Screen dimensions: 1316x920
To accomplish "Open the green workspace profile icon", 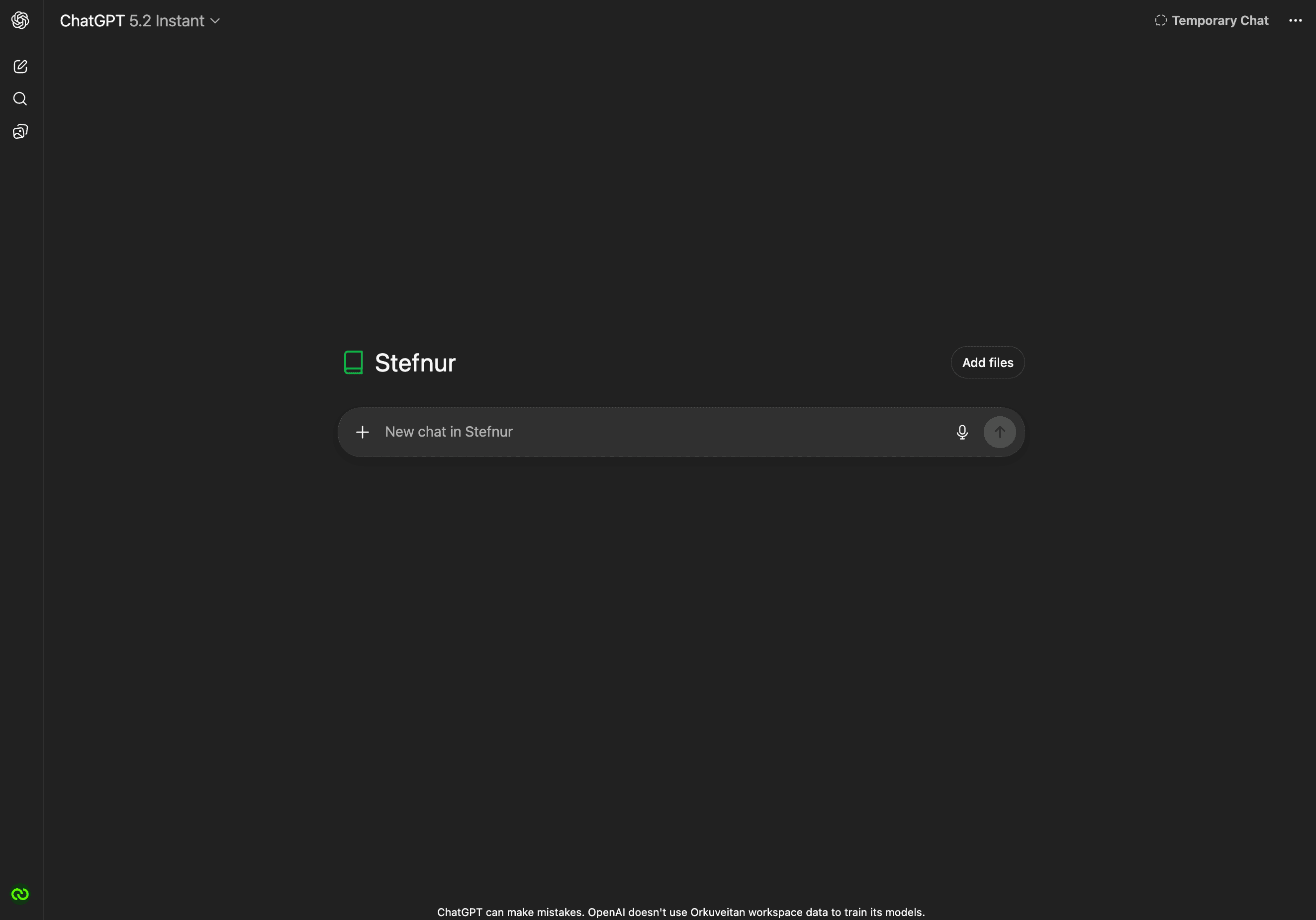I will [20, 894].
